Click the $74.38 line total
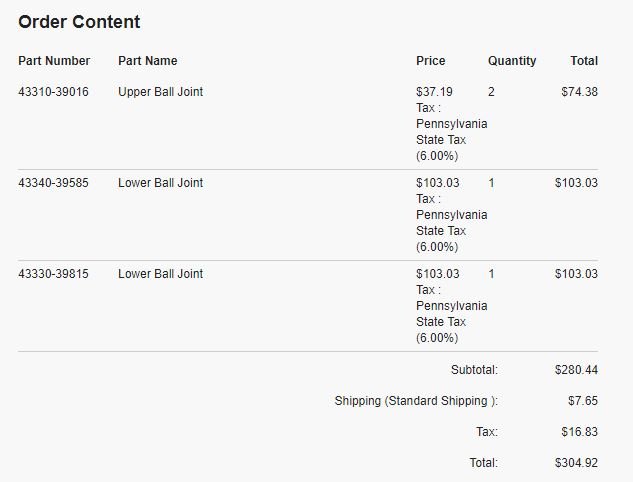The width and height of the screenshot is (633, 482). [x=580, y=92]
